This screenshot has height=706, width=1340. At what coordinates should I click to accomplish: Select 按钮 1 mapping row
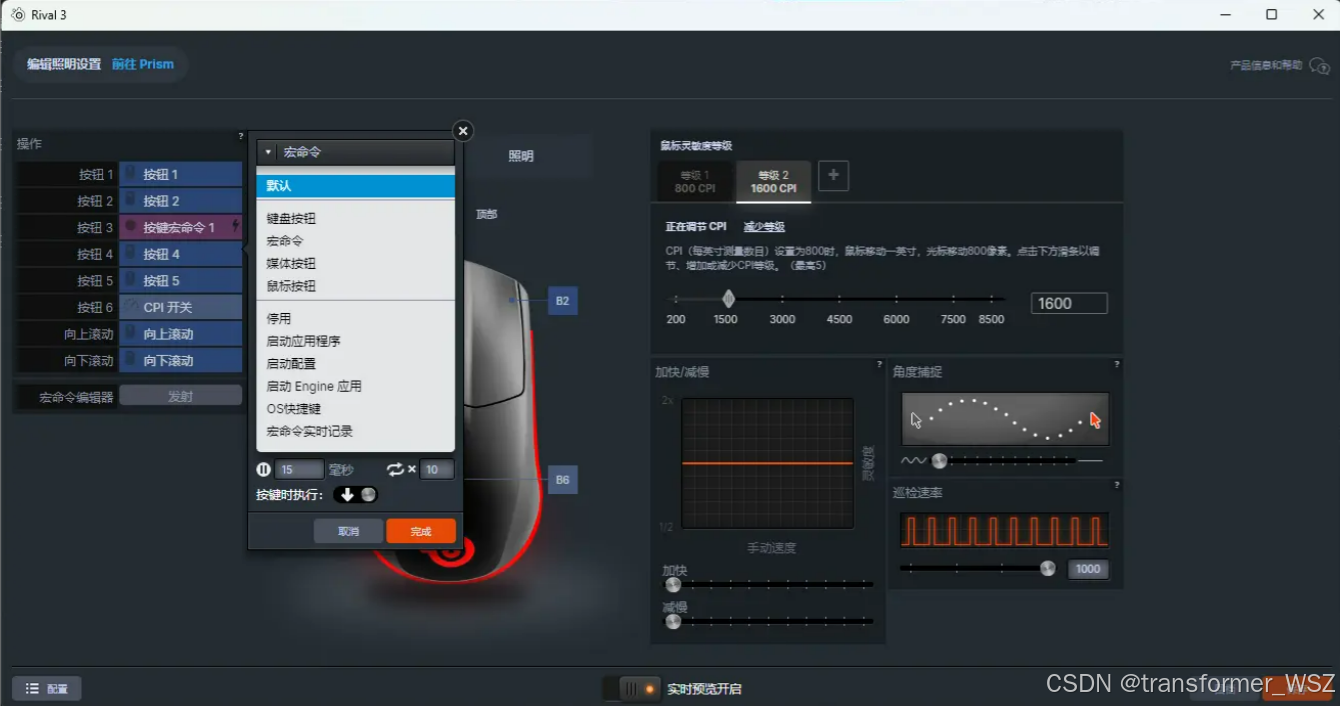181,174
